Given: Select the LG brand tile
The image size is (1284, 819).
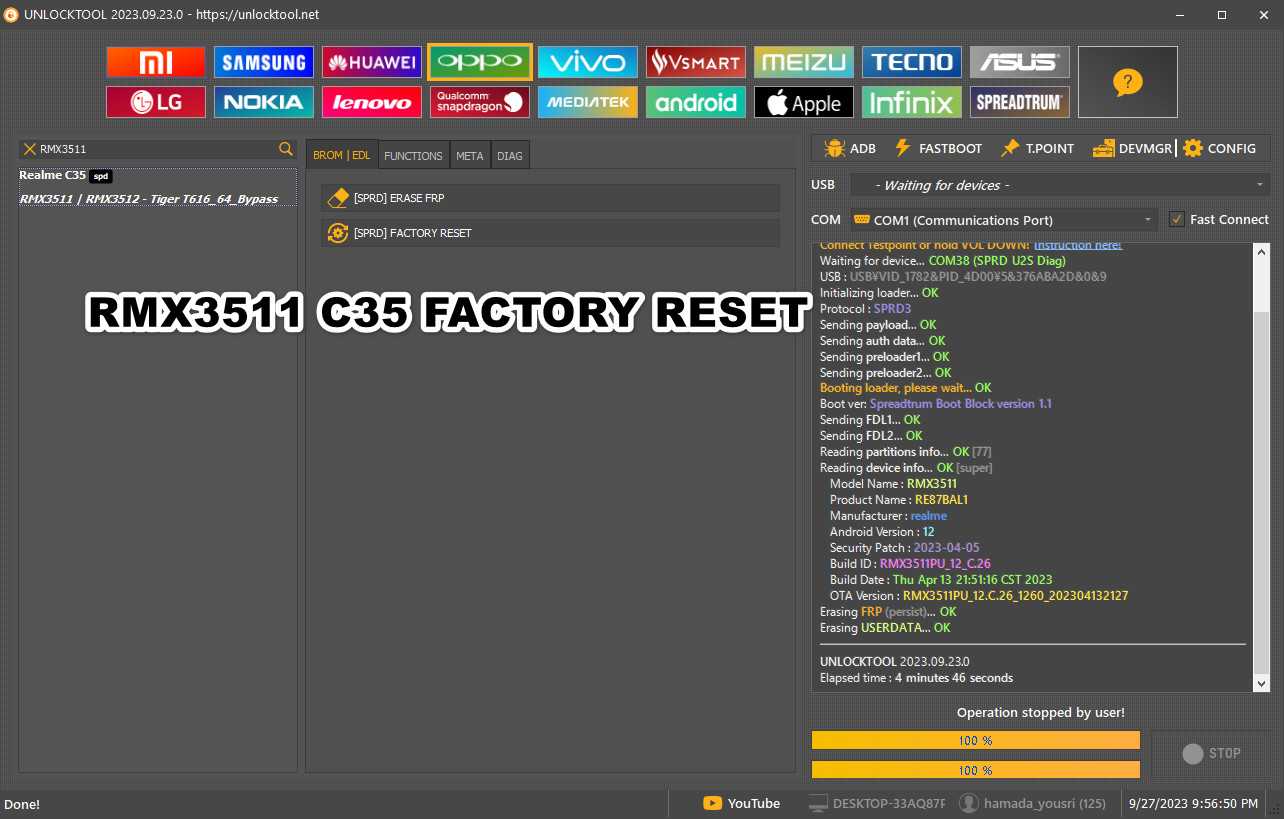Looking at the screenshot, I should point(156,102).
